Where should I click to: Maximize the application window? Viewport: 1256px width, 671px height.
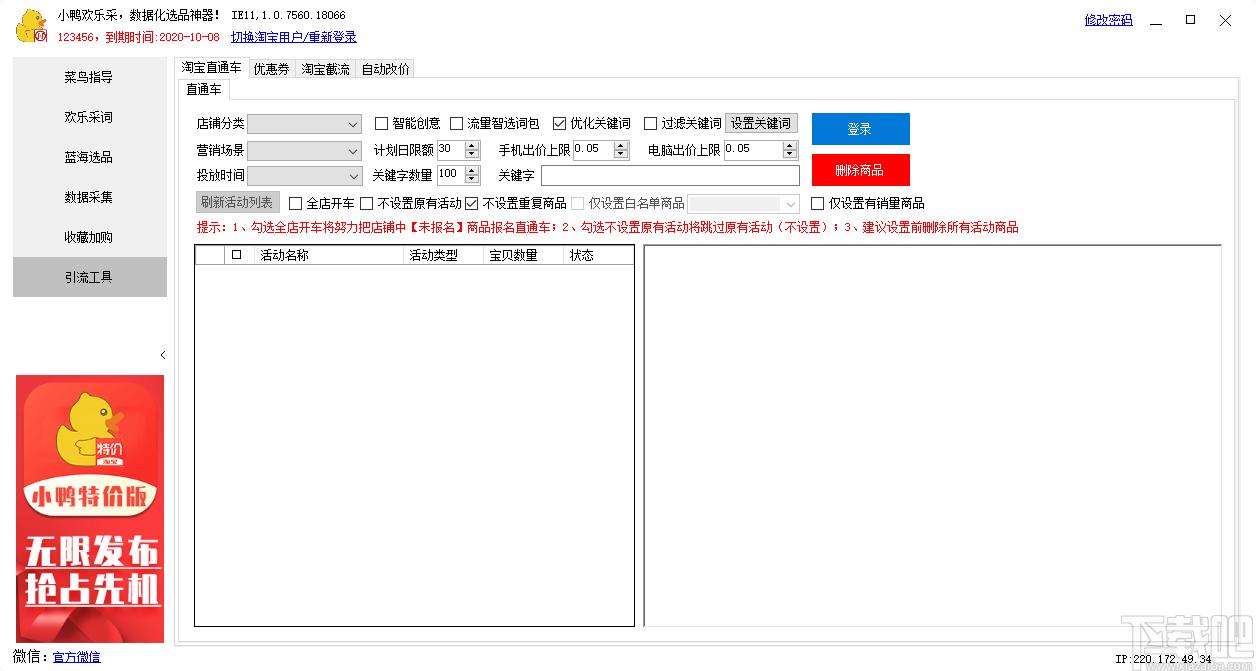click(x=1190, y=19)
